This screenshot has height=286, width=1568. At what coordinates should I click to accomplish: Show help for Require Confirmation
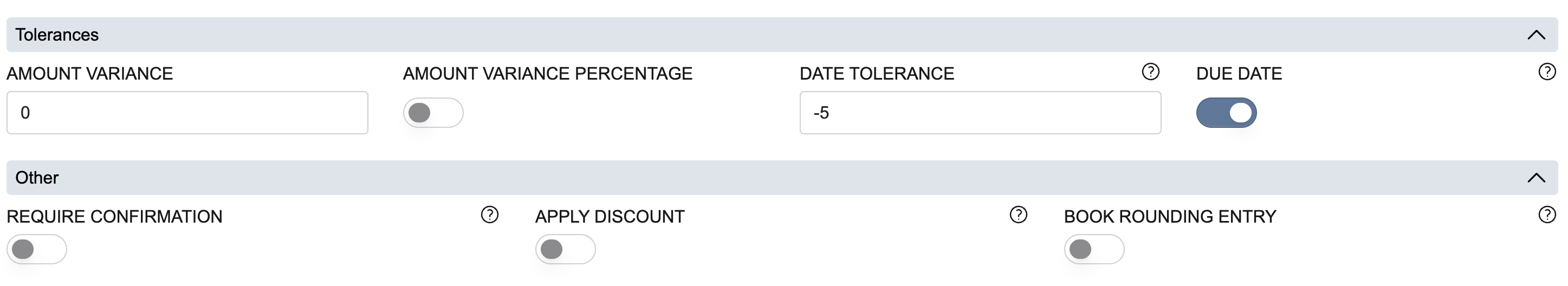pos(489,215)
